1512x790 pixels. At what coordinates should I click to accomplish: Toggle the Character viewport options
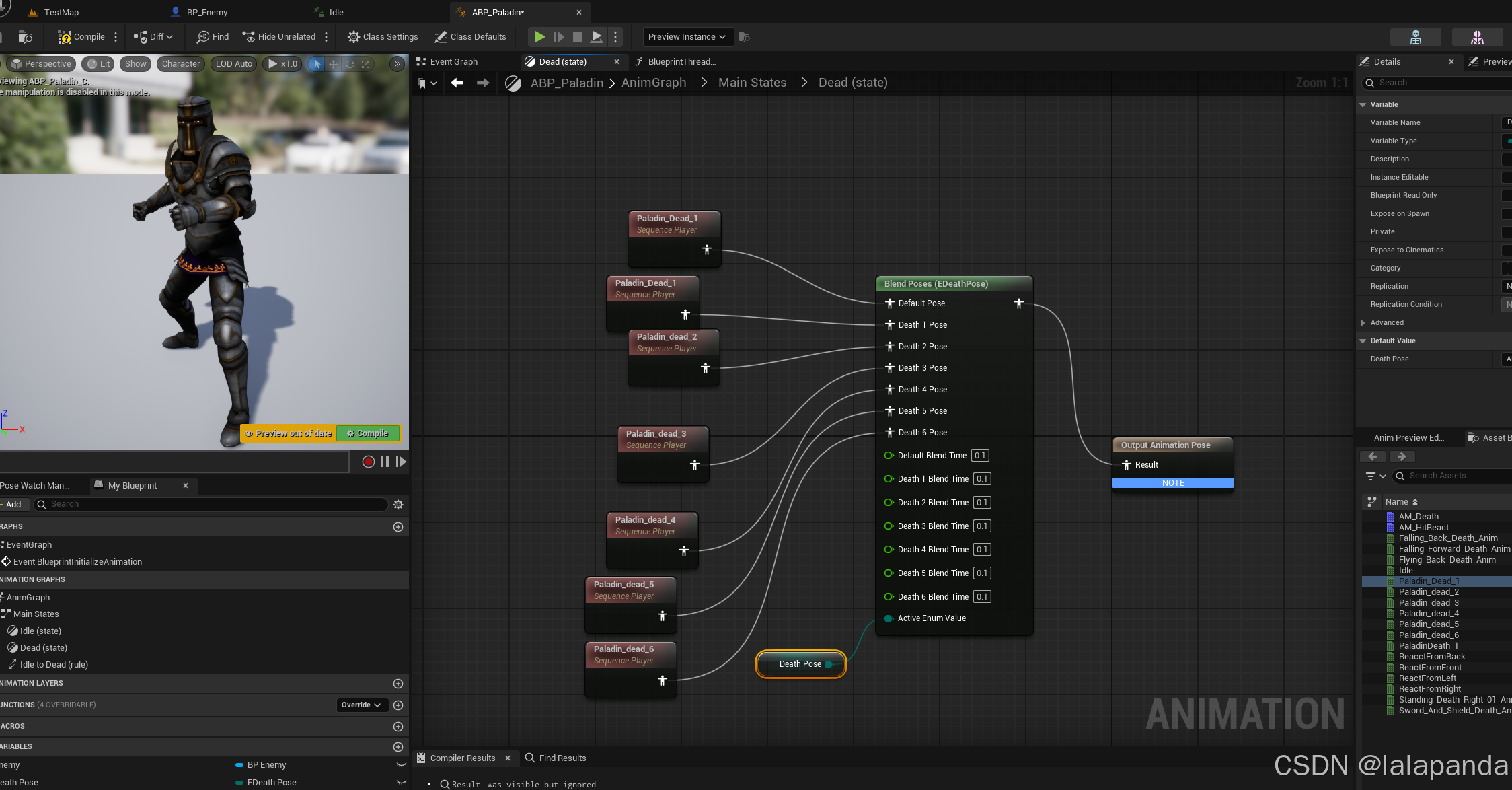pos(180,64)
